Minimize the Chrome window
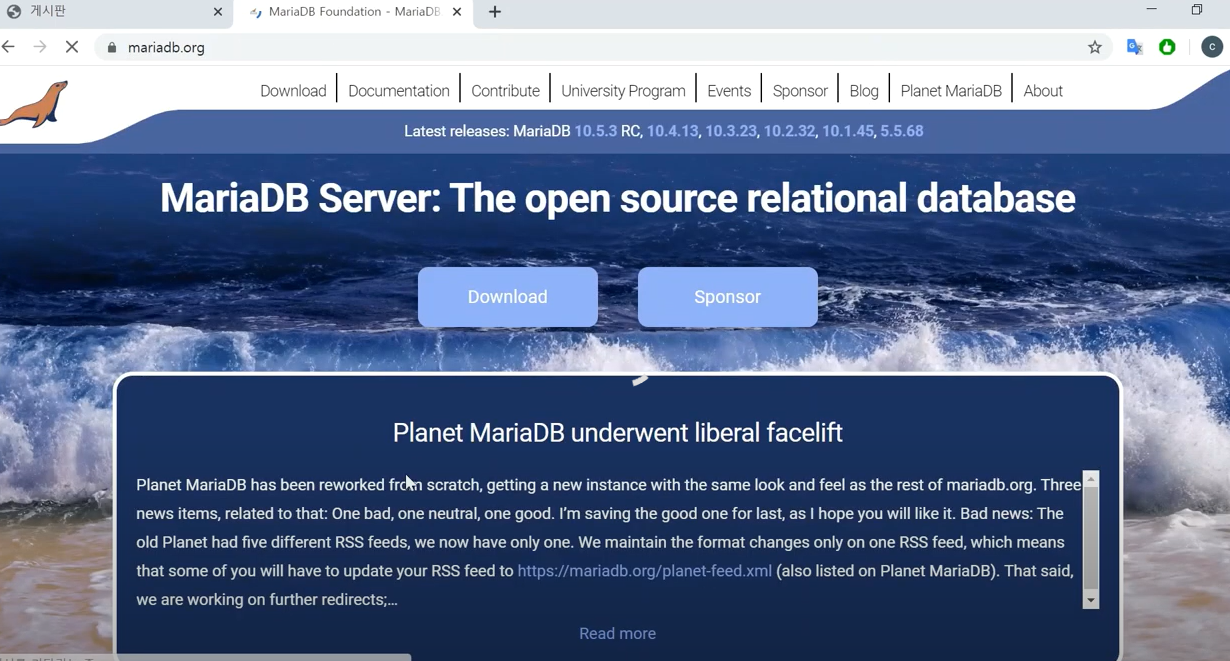Screen dimensions: 1230x661 click(1152, 10)
